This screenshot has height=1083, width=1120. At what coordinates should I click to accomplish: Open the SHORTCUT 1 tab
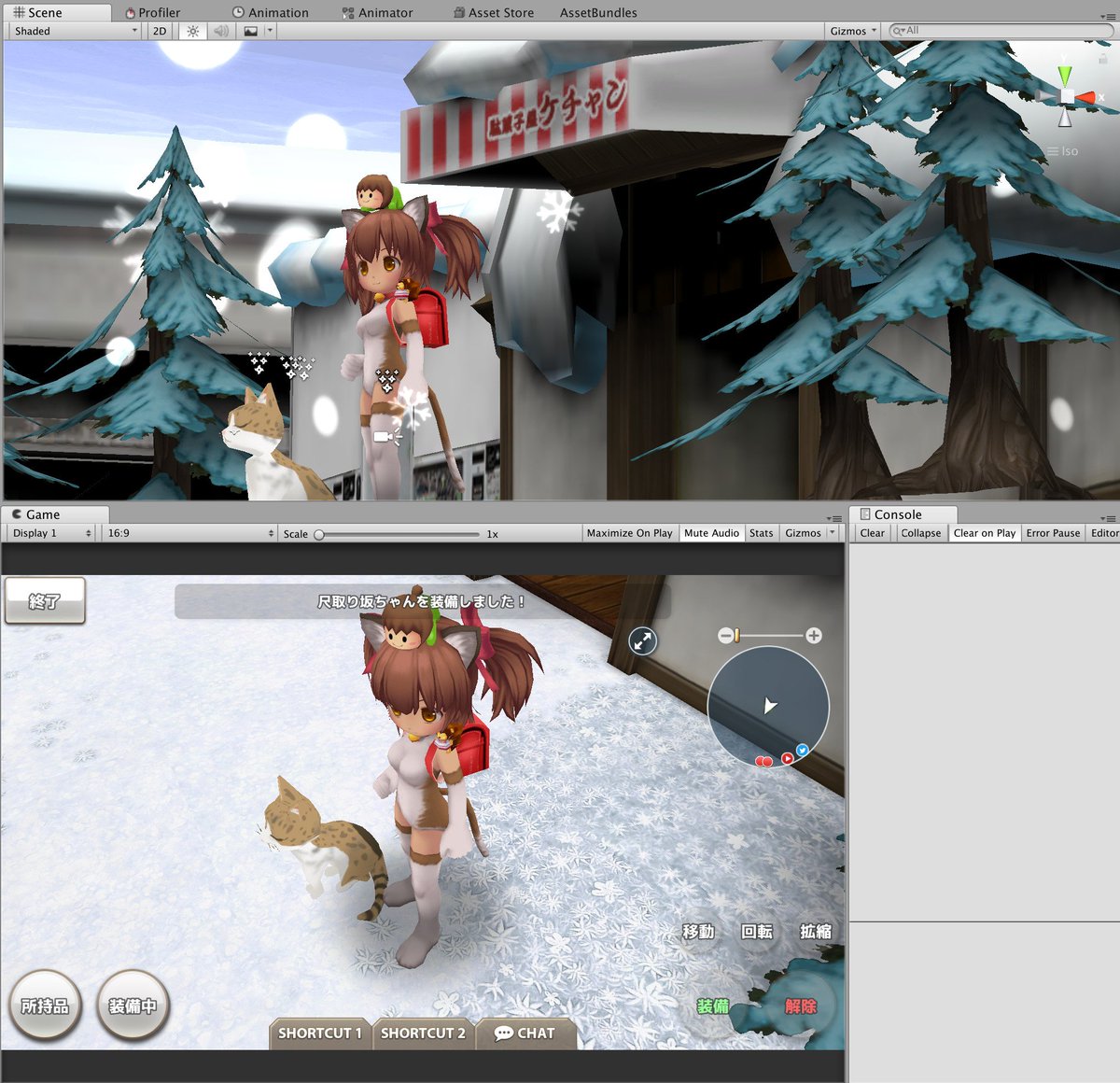[319, 1034]
